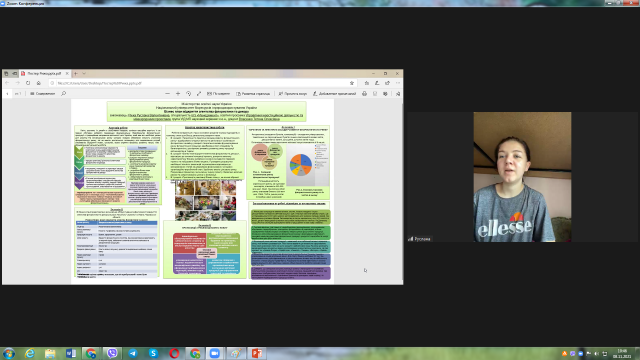Viewport: 640px width, 360px height.
Task: Save the PDF using the toolbar icon
Action: pos(375,93)
